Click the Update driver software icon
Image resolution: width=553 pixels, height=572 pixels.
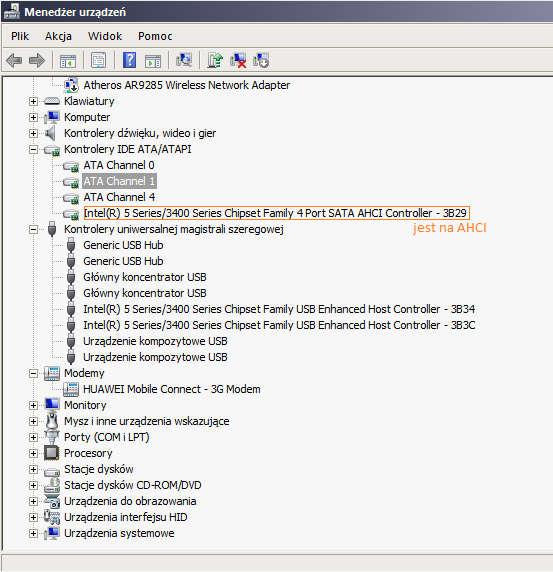pyautogui.click(x=215, y=60)
